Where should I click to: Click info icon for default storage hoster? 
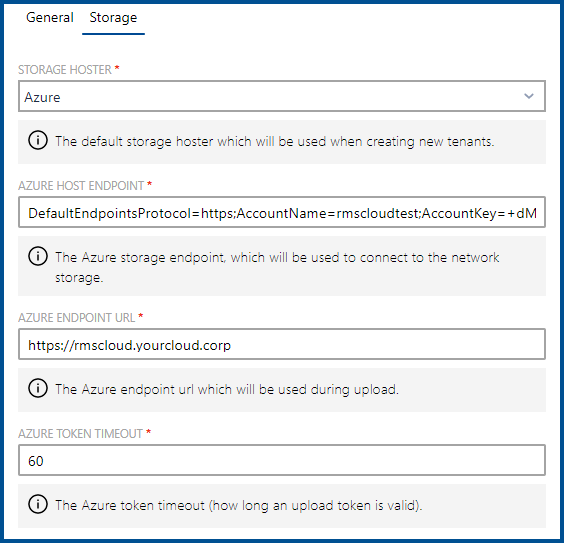click(x=38, y=140)
